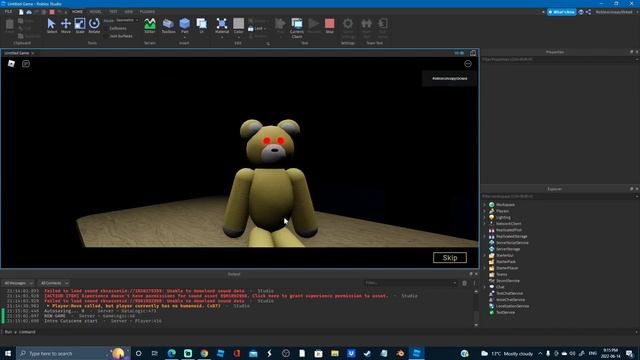
Task: Expand the StarterPlayer node
Action: (x=485, y=268)
